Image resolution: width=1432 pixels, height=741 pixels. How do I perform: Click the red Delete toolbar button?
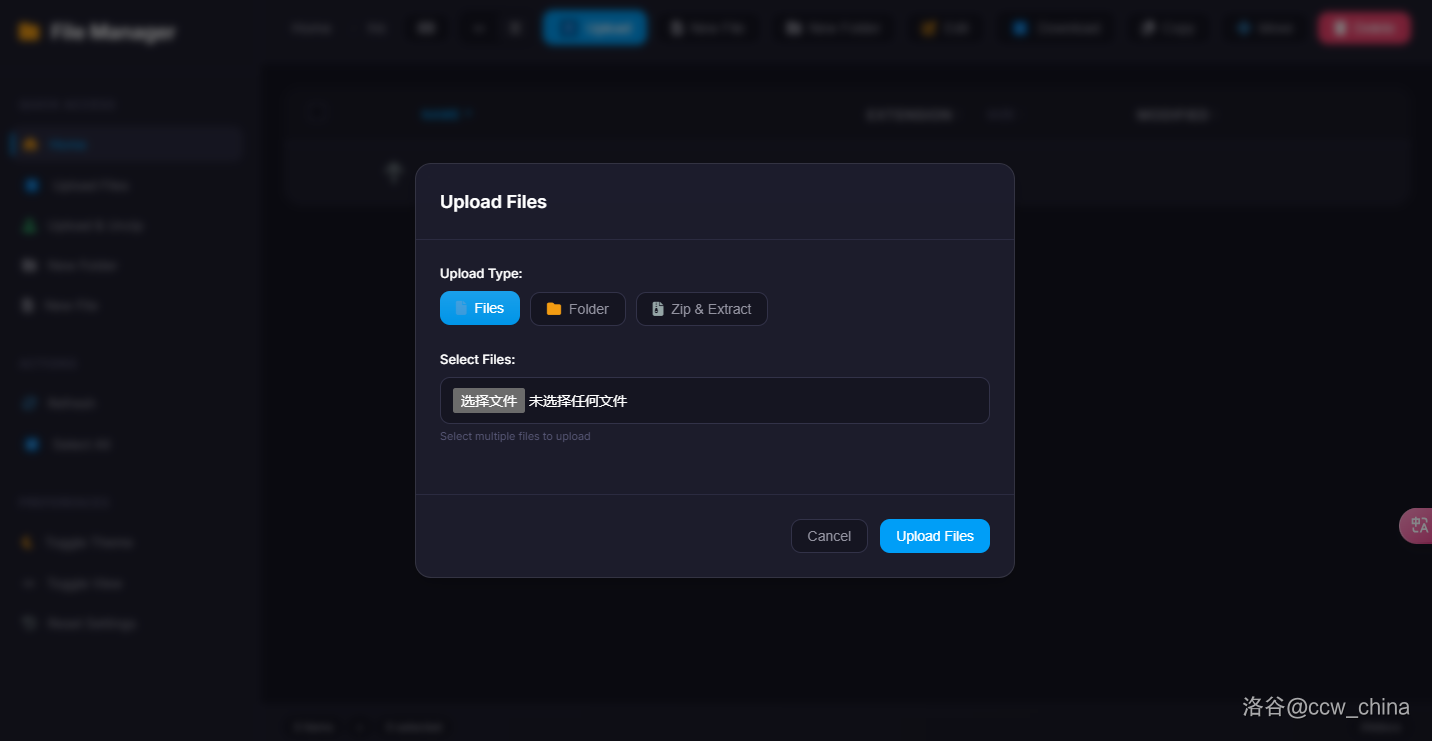1364,28
